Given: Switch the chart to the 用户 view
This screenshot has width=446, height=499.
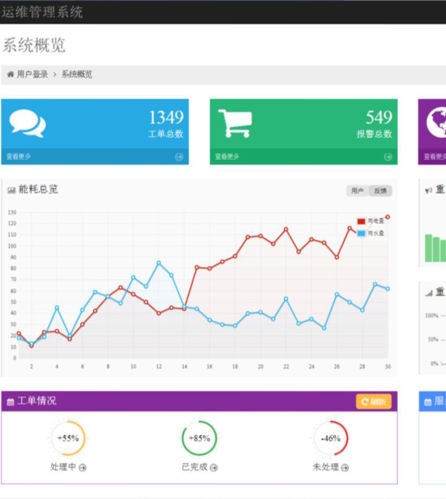Looking at the screenshot, I should click(357, 191).
